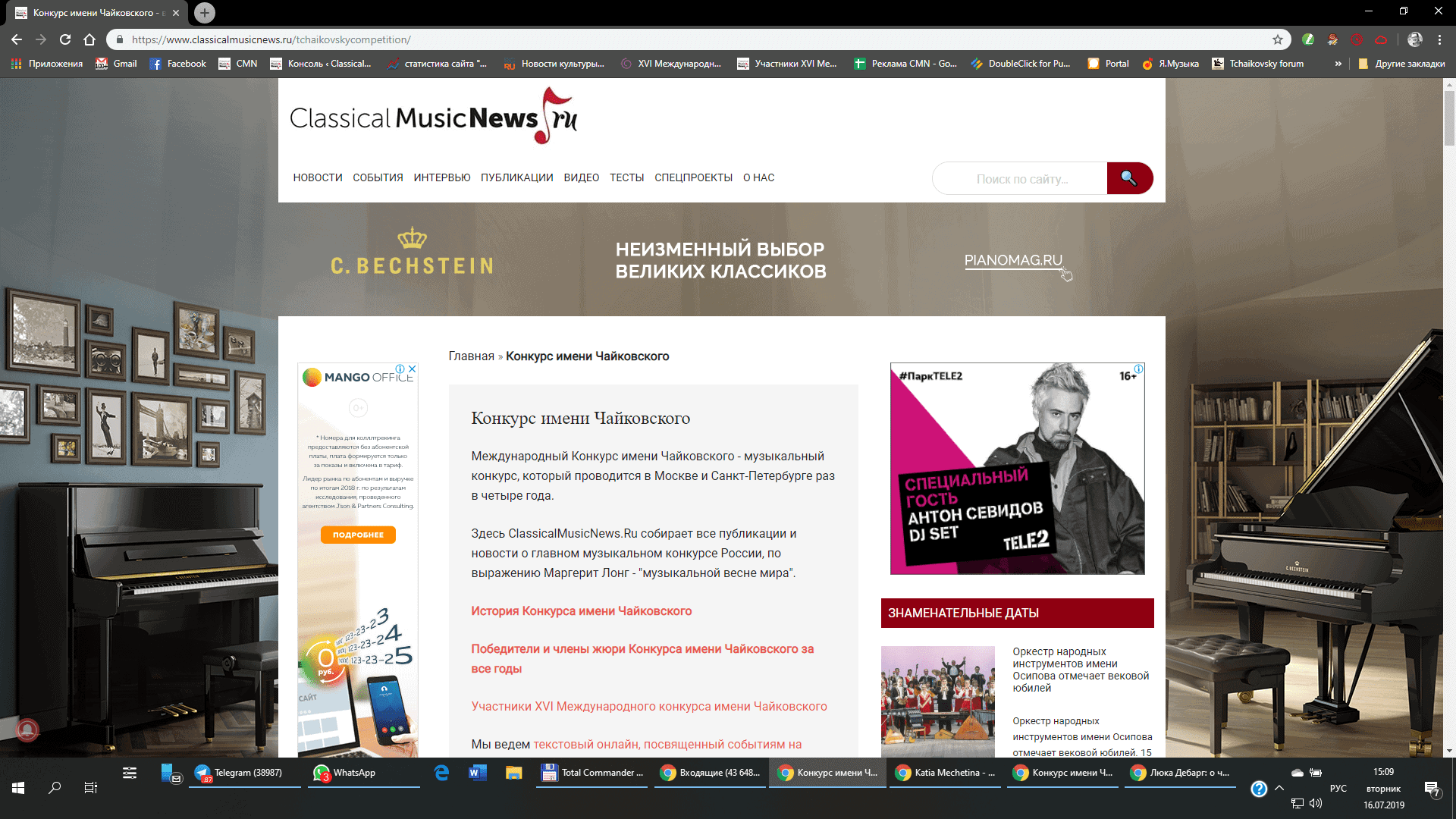The width and height of the screenshot is (1456, 819).
Task: Open a new browser tab
Action: click(x=204, y=13)
